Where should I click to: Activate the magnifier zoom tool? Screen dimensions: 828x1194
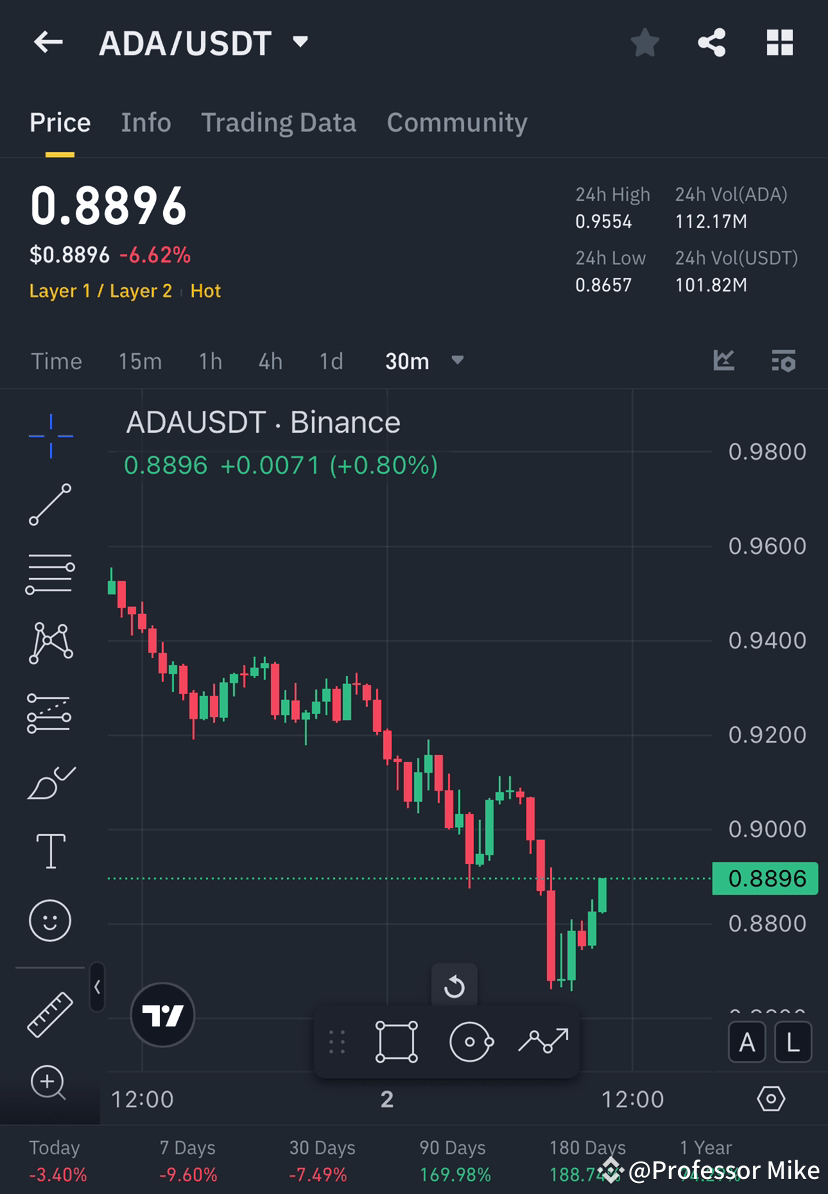50,1083
